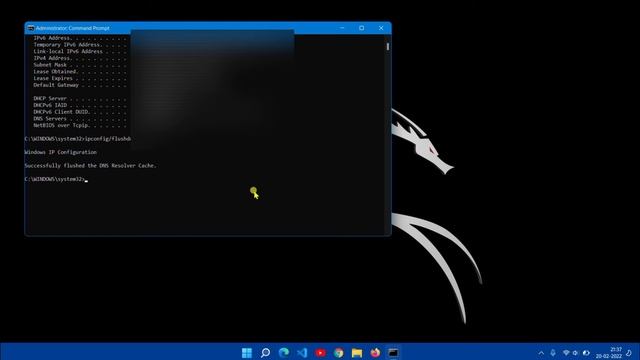Screen dimensions: 640x360
Task: Launch Google Chrome from taskbar
Action: pos(338,353)
